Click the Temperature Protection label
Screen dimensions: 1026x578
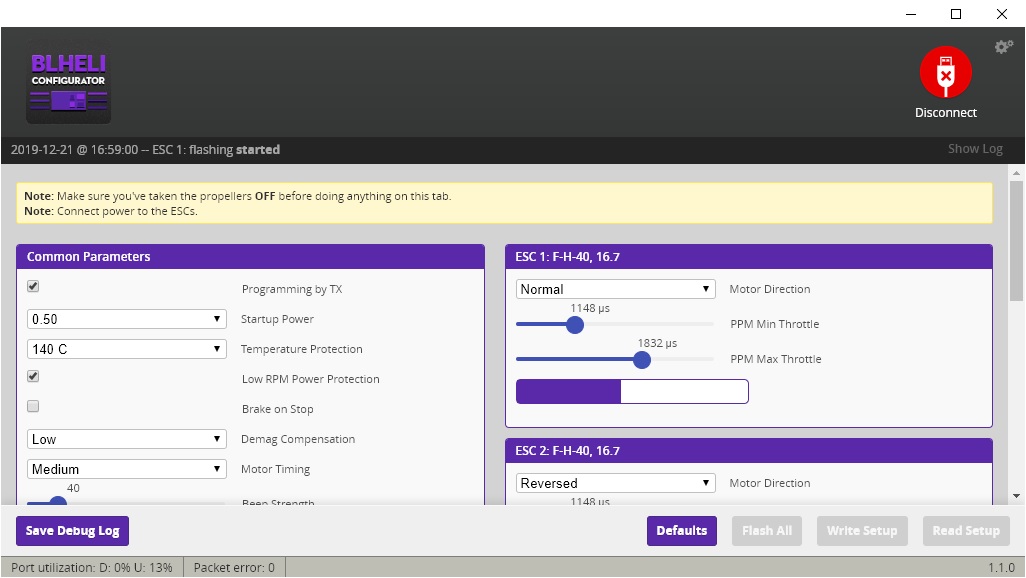click(x=302, y=350)
